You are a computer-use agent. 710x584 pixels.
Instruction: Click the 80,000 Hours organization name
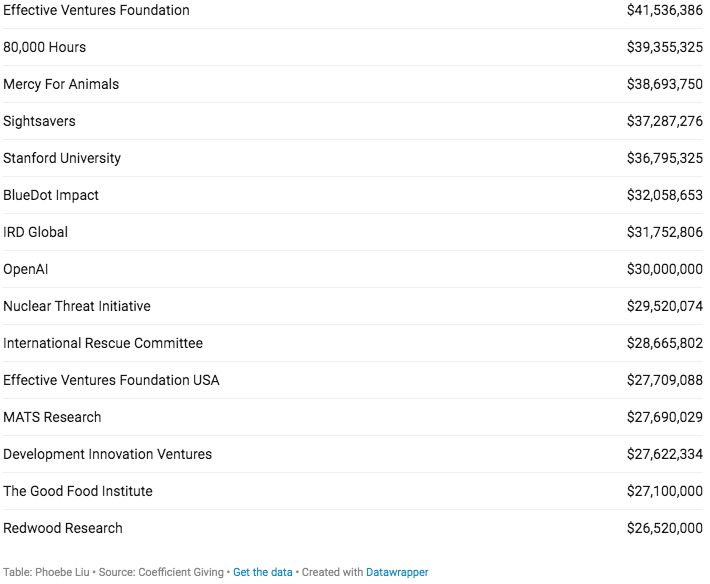pos(45,47)
